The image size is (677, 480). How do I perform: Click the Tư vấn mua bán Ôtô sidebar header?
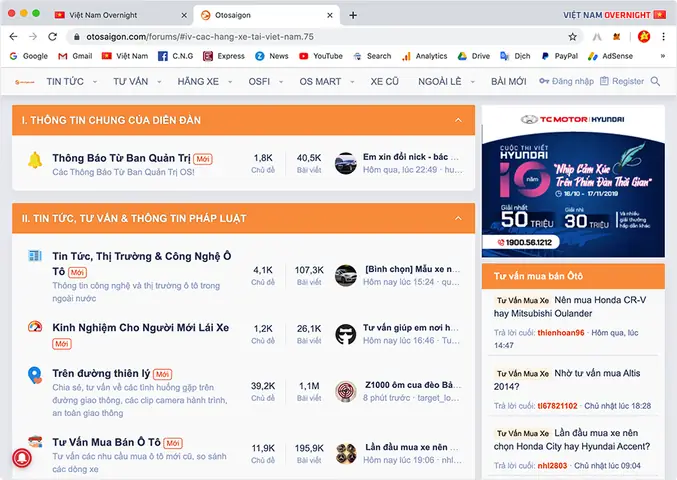tap(573, 276)
